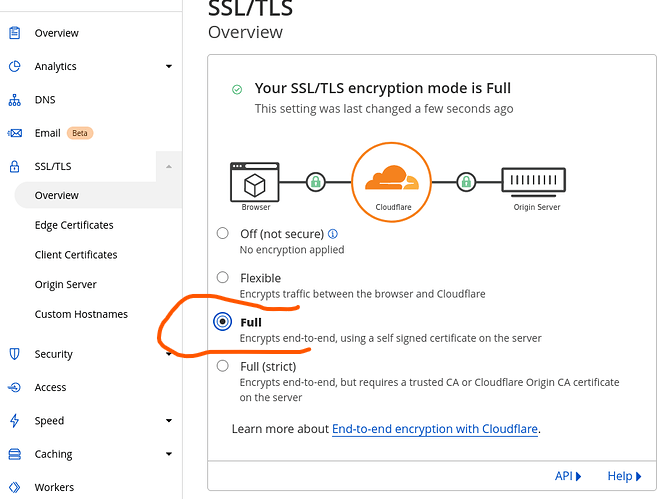Expand the Analytics menu arrow

coord(169,67)
